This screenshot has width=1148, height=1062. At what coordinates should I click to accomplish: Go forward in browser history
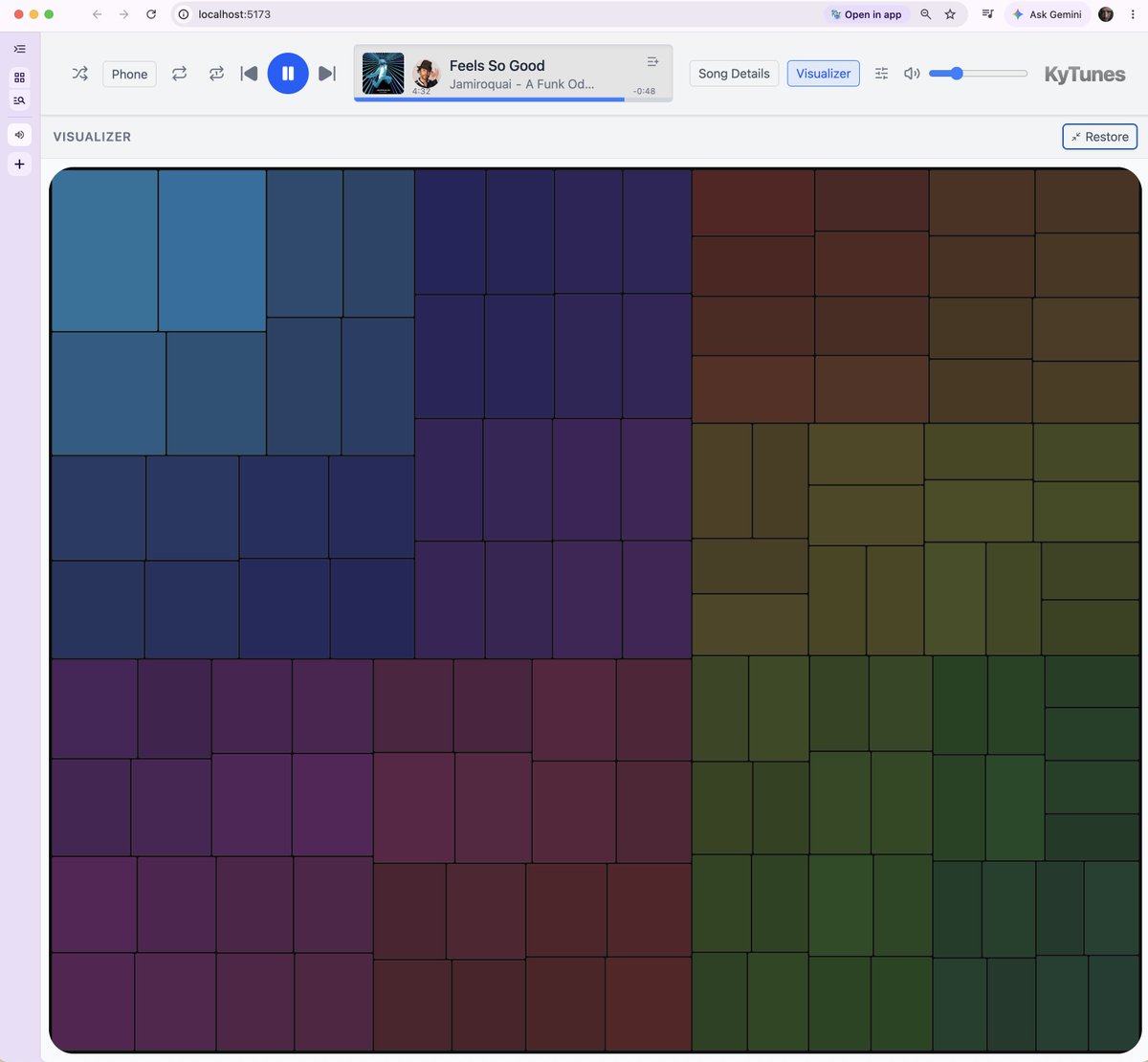pos(123,14)
